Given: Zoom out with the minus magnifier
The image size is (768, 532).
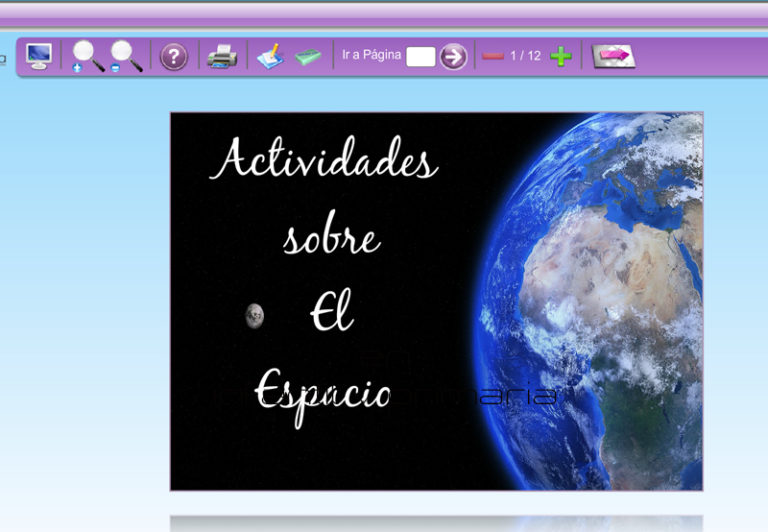Looking at the screenshot, I should click(126, 56).
